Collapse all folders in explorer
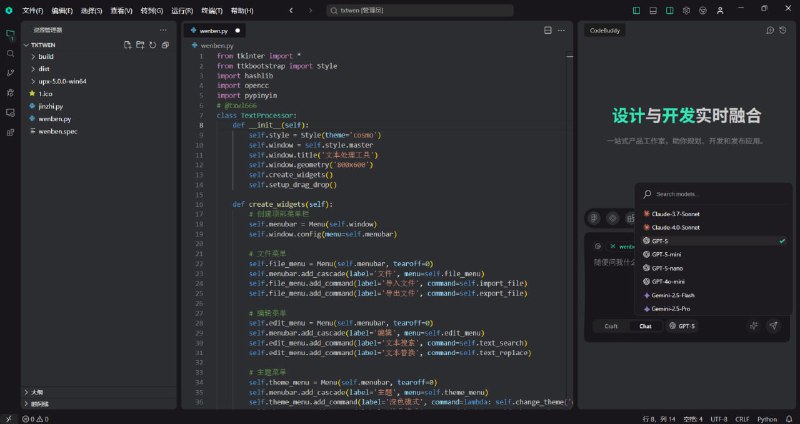 [x=165, y=45]
